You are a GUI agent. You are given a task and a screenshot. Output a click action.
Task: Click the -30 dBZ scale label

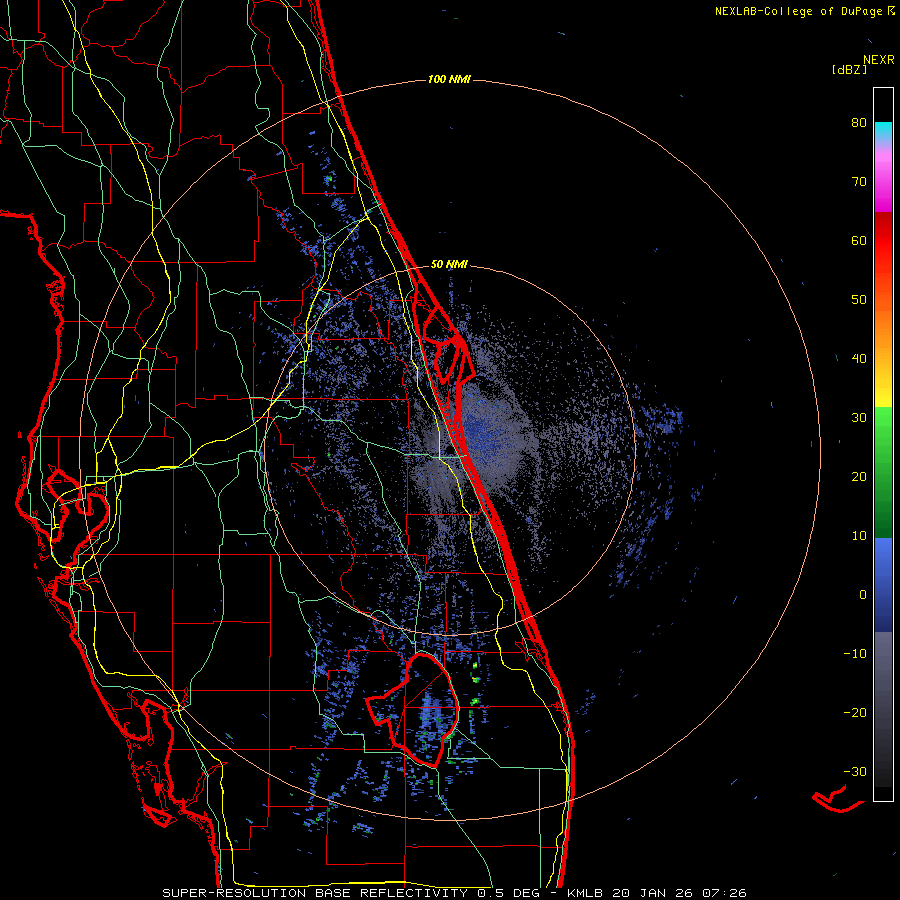[x=855, y=771]
